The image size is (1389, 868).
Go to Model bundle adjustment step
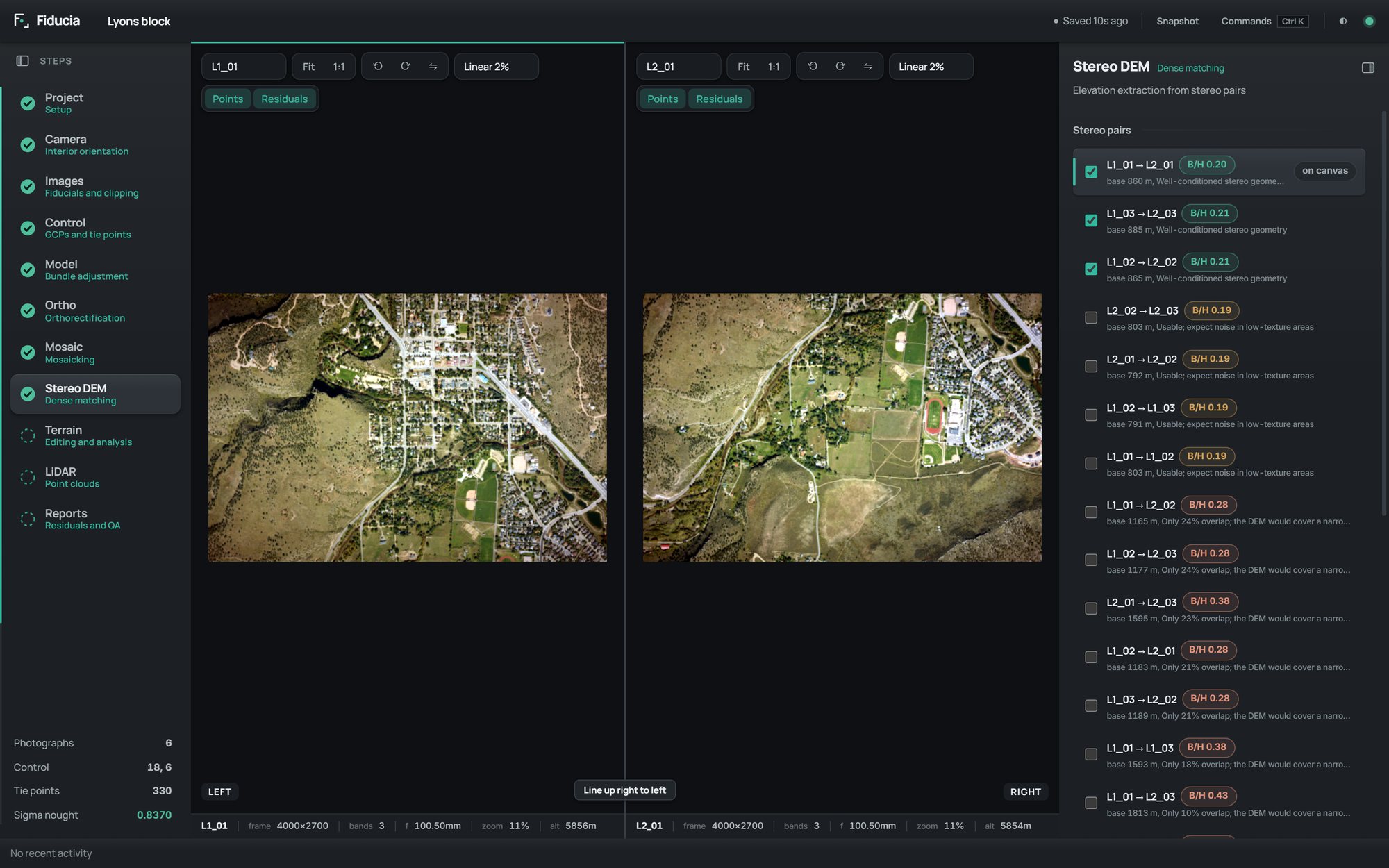coord(95,269)
